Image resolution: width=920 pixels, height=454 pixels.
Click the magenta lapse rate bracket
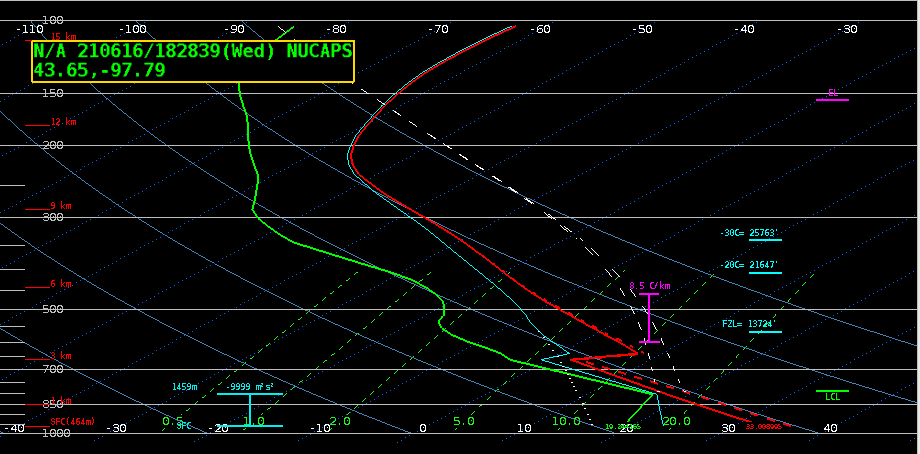(x=649, y=317)
